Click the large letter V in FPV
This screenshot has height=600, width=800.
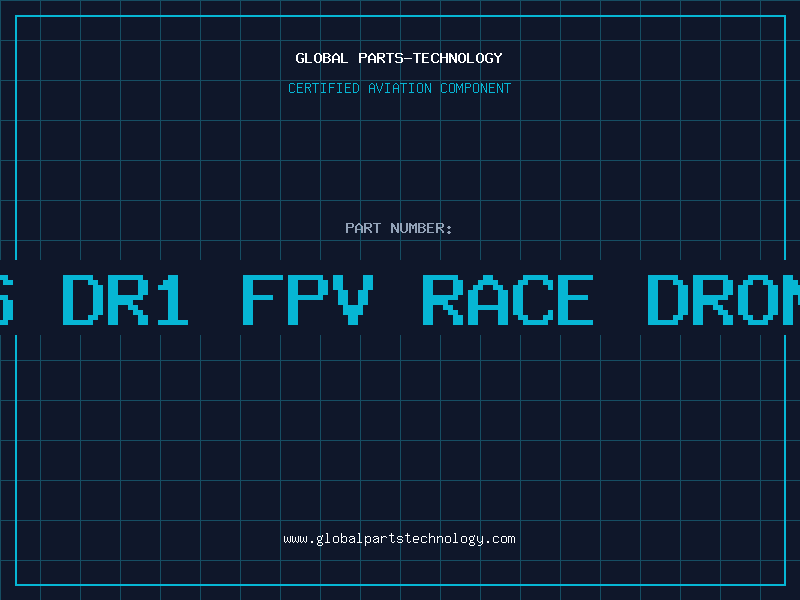click(x=353, y=299)
